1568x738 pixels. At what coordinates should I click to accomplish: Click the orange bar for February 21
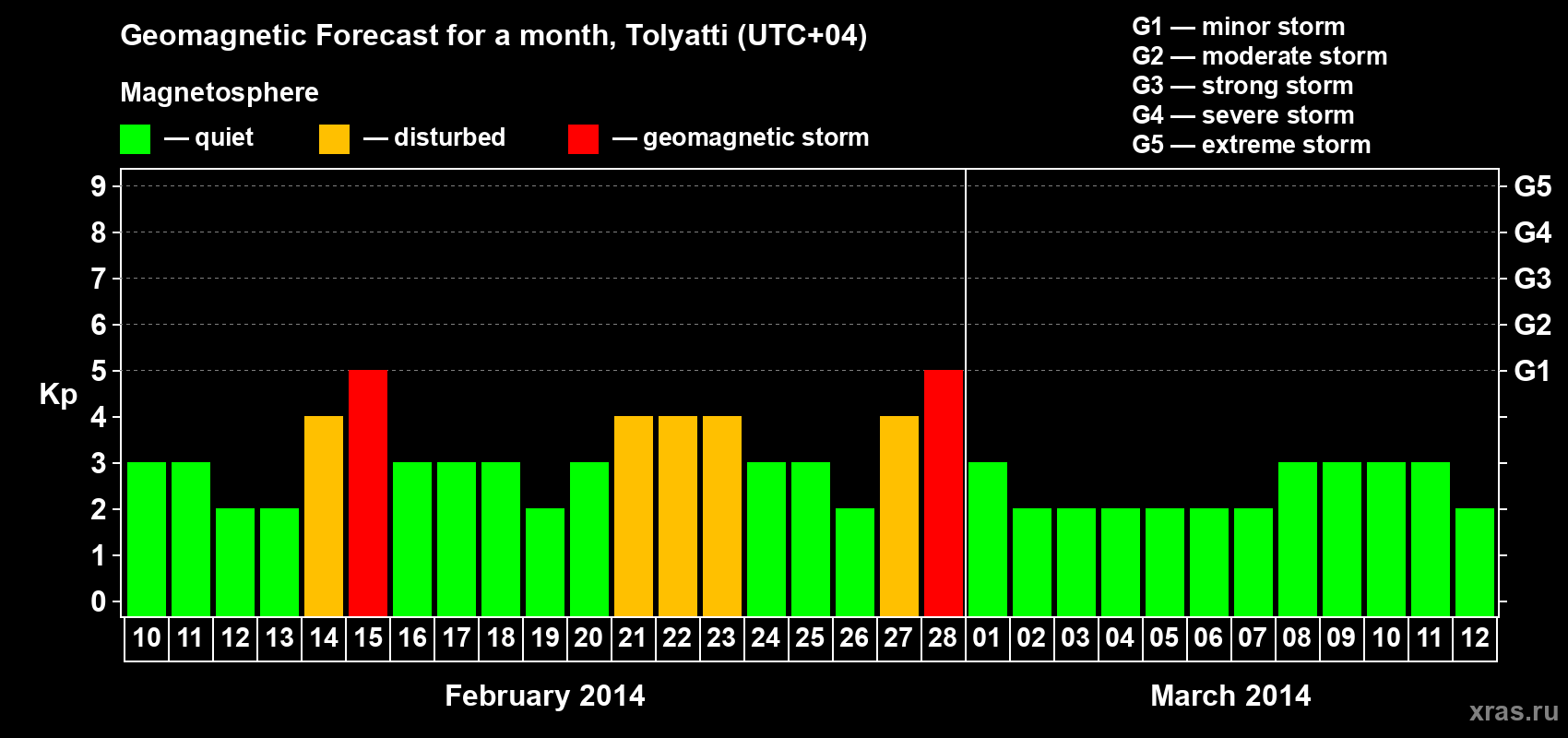tap(634, 516)
